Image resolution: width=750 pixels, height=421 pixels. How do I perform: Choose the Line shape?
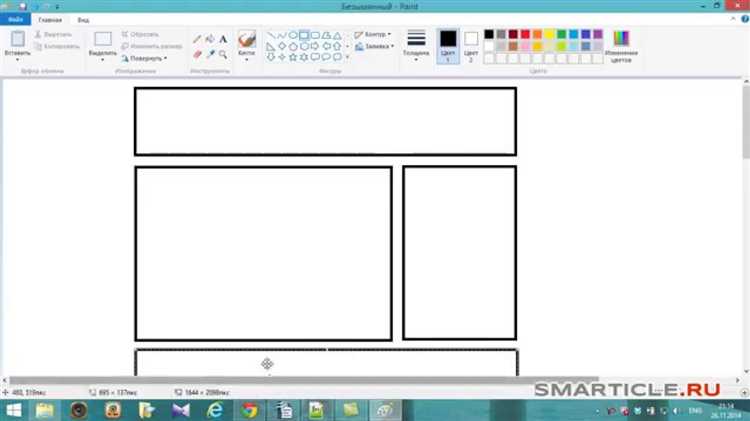click(x=271, y=35)
